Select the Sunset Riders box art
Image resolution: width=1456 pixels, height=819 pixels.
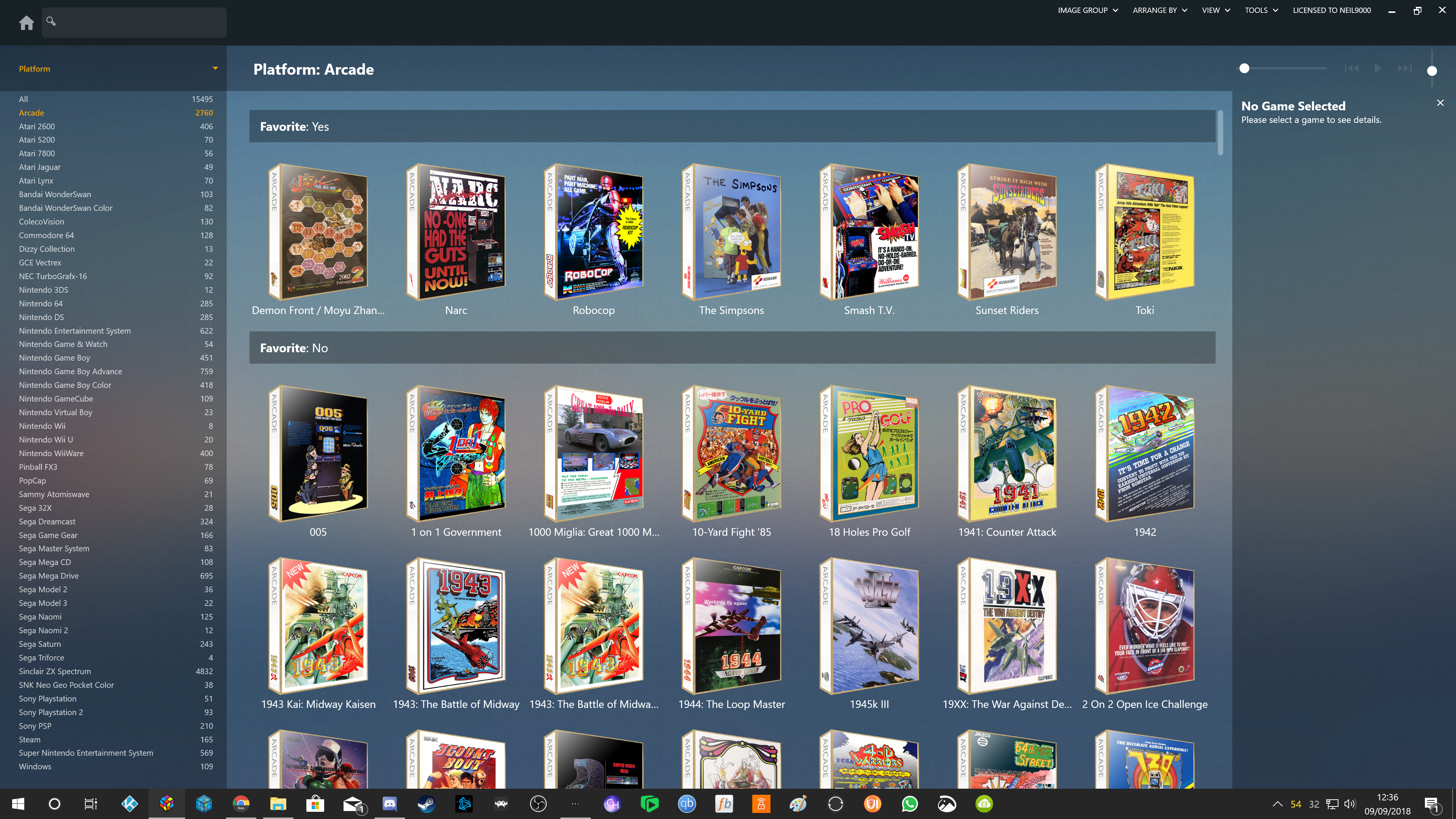[x=1007, y=232]
